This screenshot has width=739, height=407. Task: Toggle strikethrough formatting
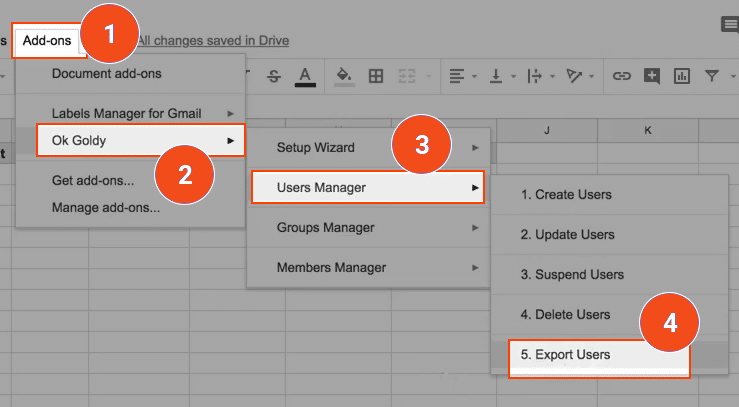coord(274,76)
